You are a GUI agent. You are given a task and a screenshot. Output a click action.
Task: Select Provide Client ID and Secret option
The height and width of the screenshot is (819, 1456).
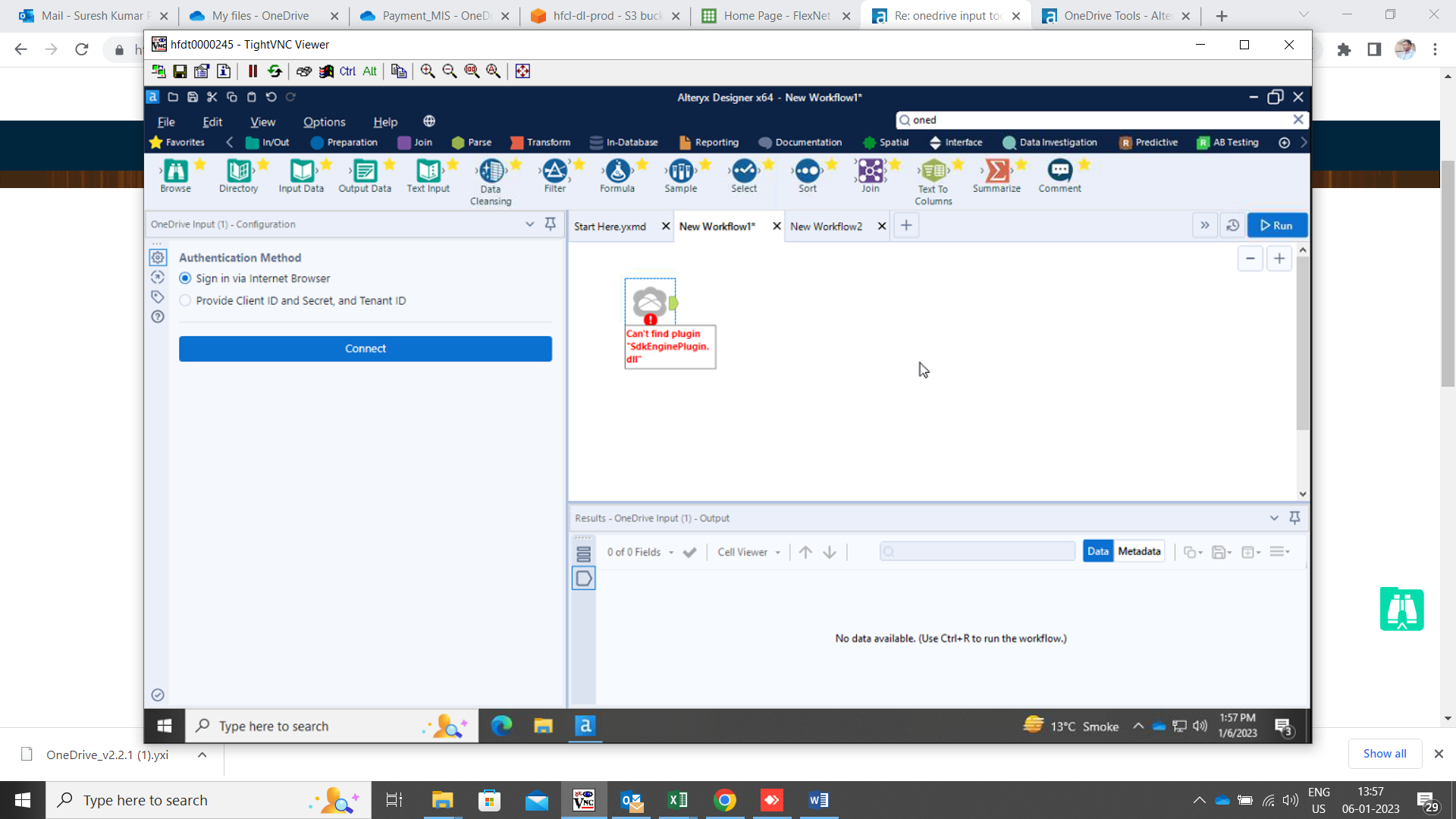click(184, 300)
